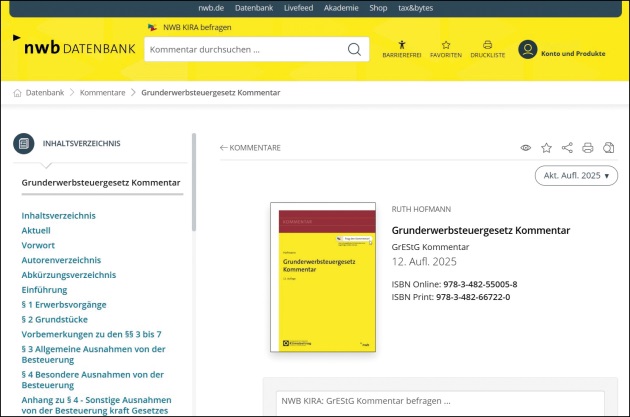The image size is (630, 417).
Task: Open § 1 Erwerbsvorgänge chapter
Action: point(64,304)
